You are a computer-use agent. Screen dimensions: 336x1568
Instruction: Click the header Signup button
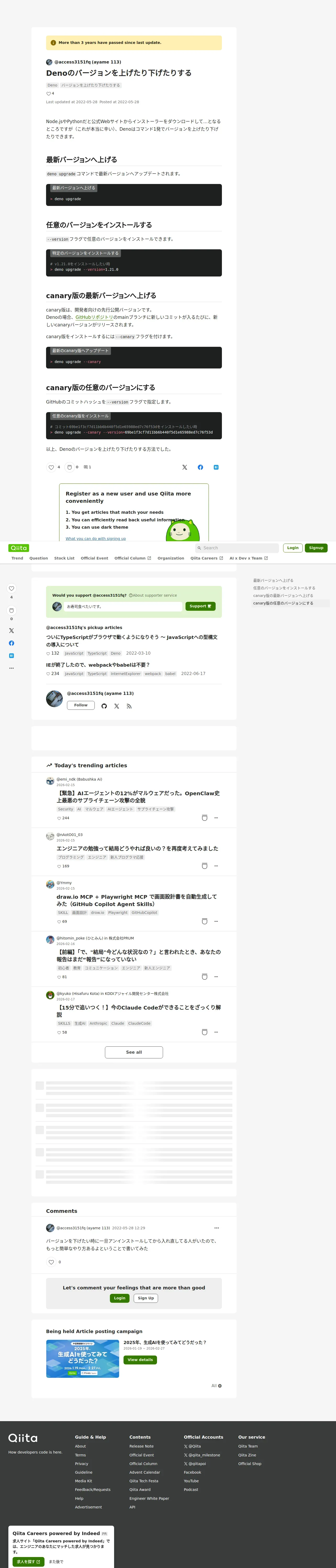tap(316, 548)
